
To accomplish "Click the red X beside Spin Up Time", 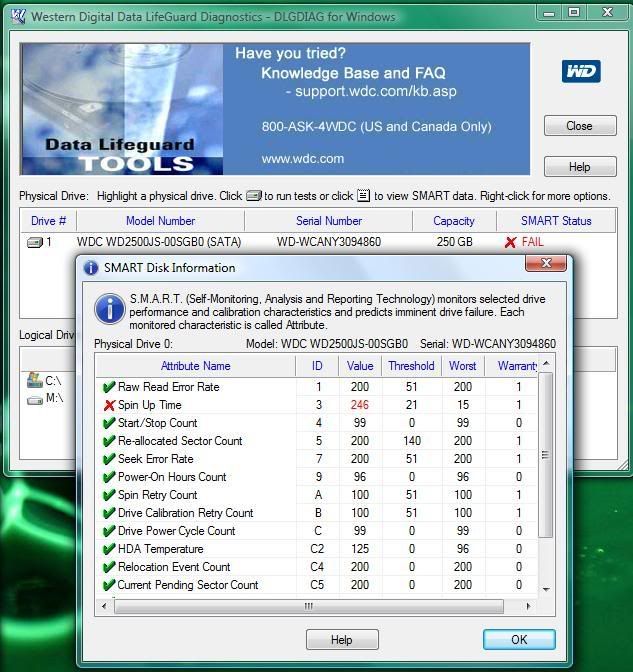I will tap(109, 405).
